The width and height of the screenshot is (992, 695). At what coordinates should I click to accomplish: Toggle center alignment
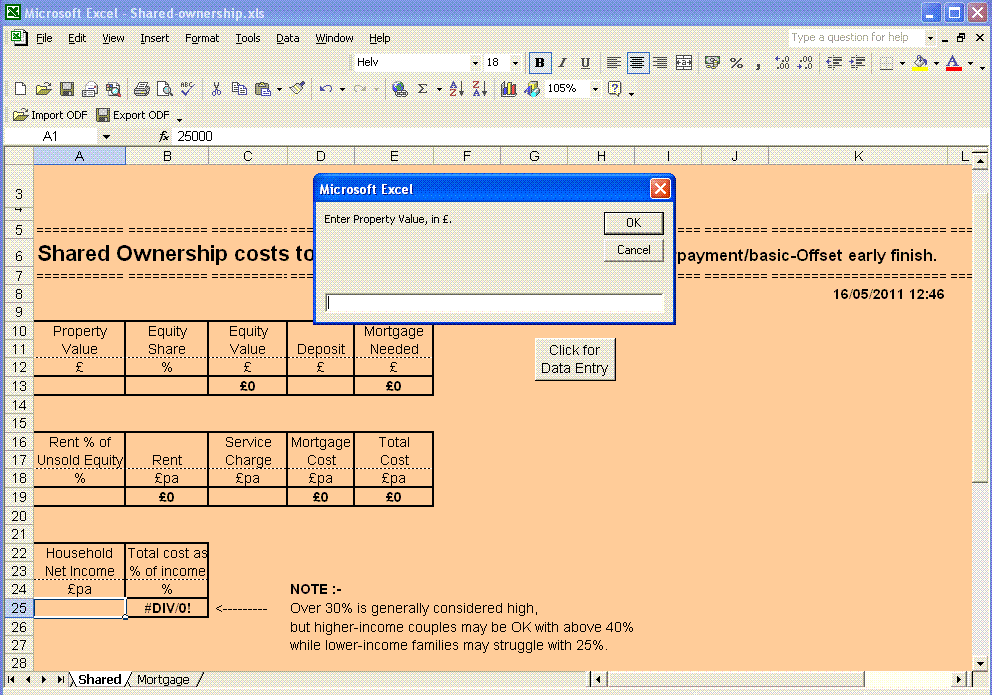point(638,63)
